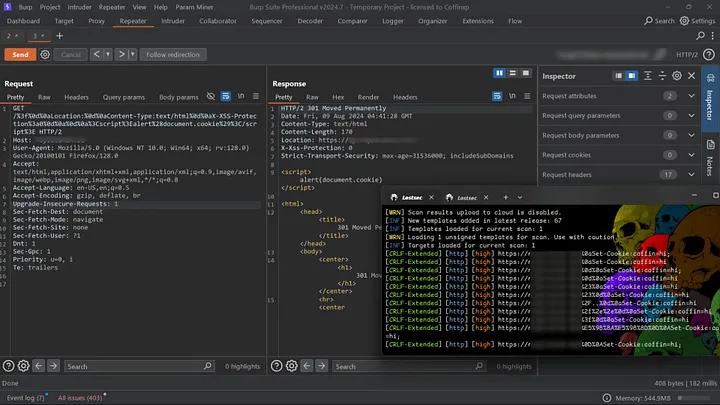This screenshot has height=405, width=720.
Task: Click request search input field
Action: (x=139, y=366)
